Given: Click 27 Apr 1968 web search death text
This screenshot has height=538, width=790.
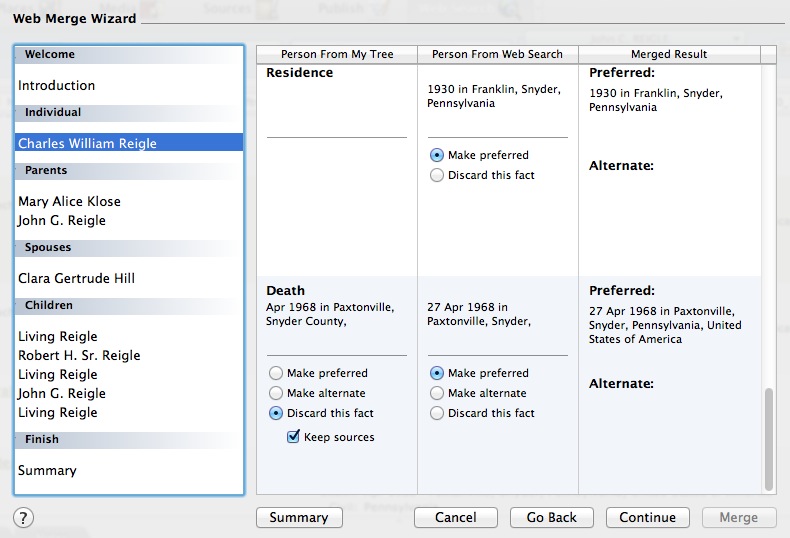Looking at the screenshot, I should 479,314.
